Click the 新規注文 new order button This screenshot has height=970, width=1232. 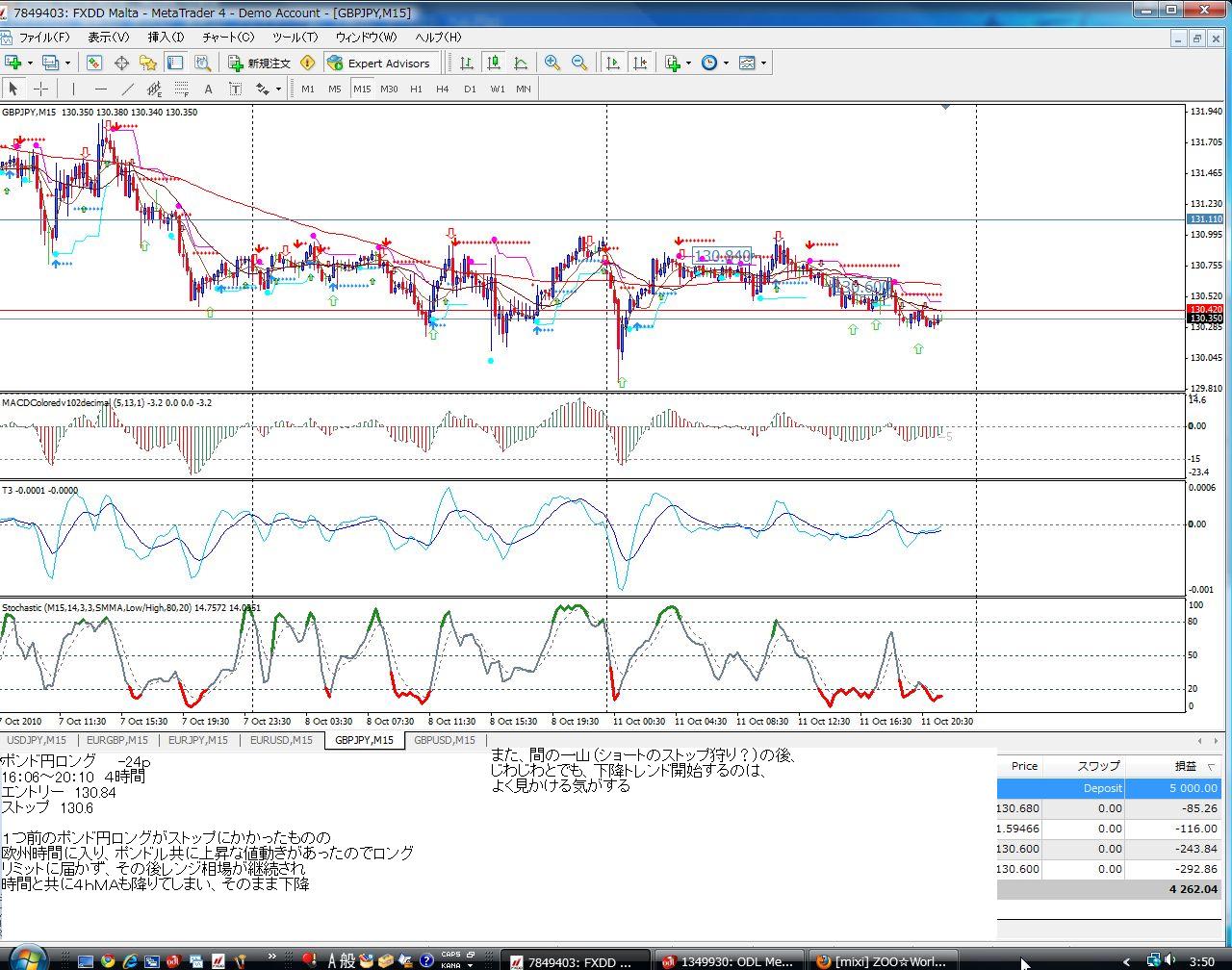tap(259, 63)
